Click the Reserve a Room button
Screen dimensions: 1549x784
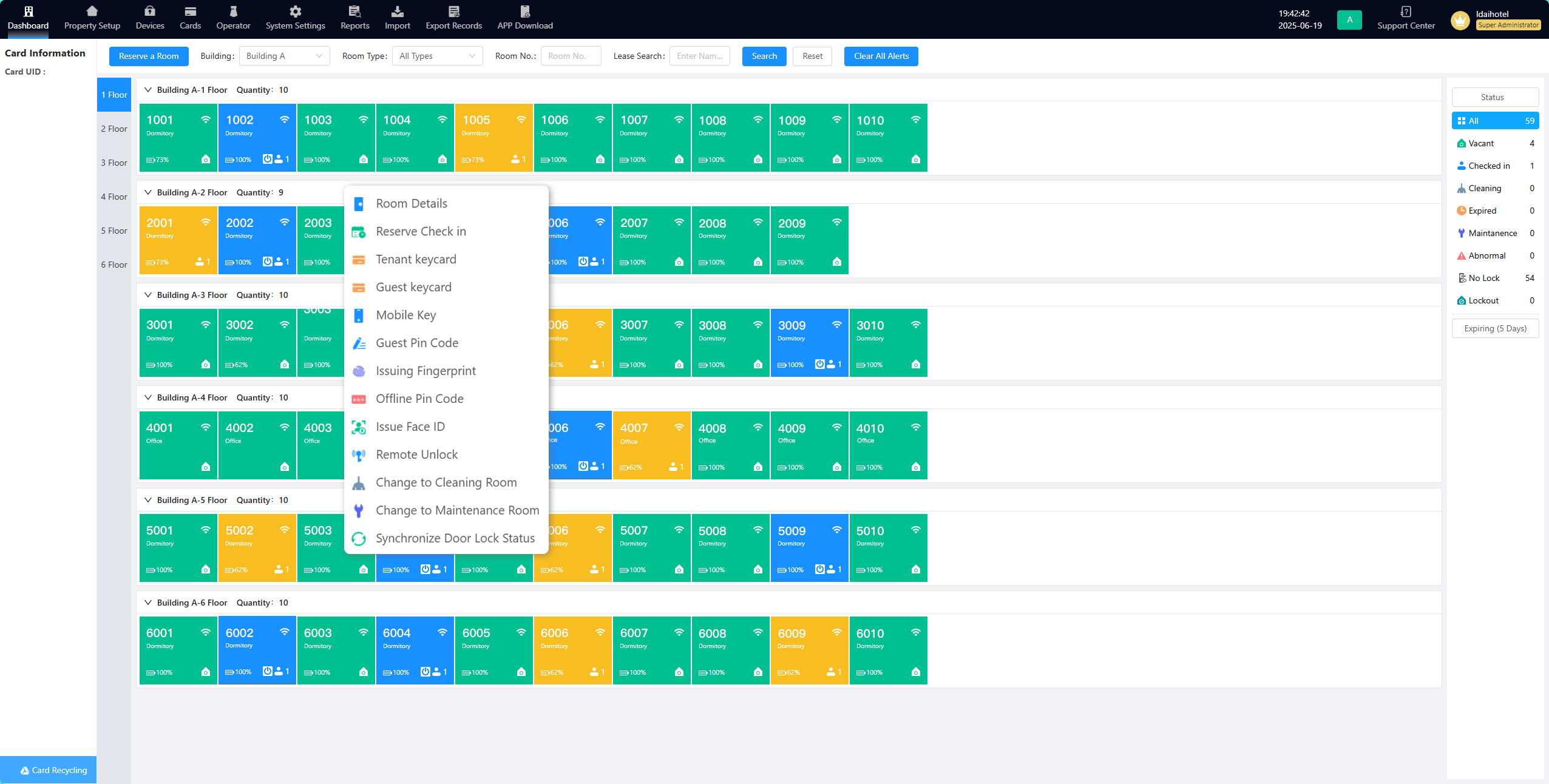[149, 56]
